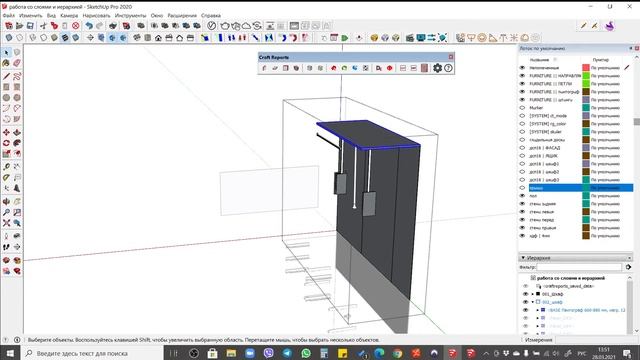This screenshot has width=640, height=360.
Task: Open Craft Reports settings gear
Action: tap(438, 68)
